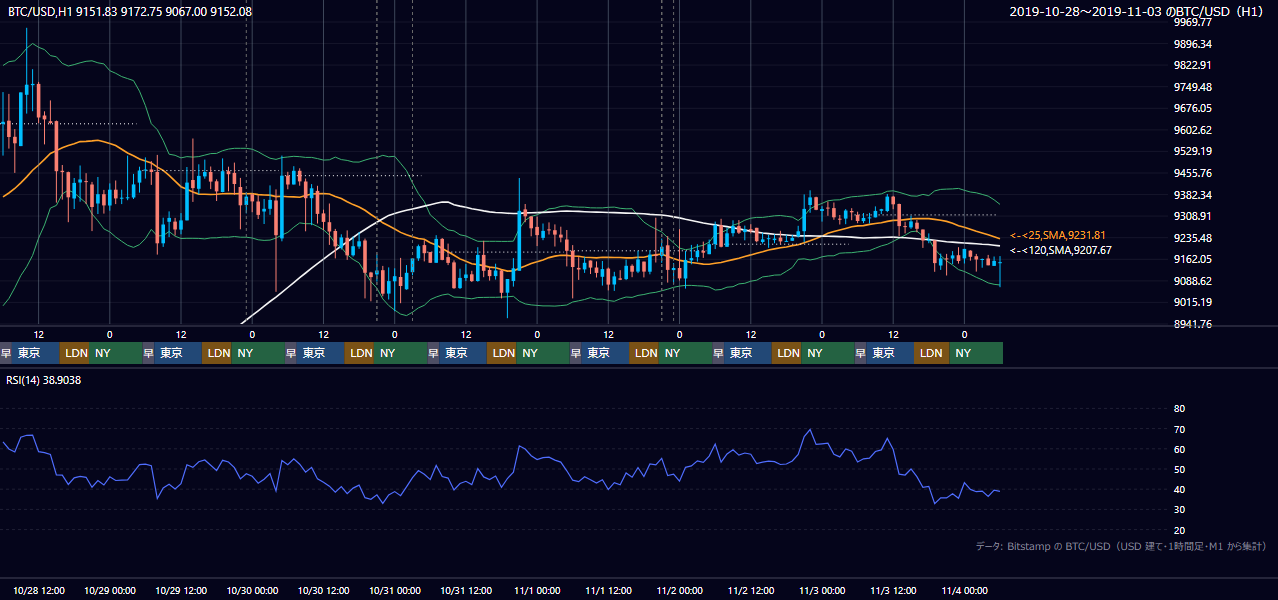Select the white 120 SMA 9207.67 label

1061,250
